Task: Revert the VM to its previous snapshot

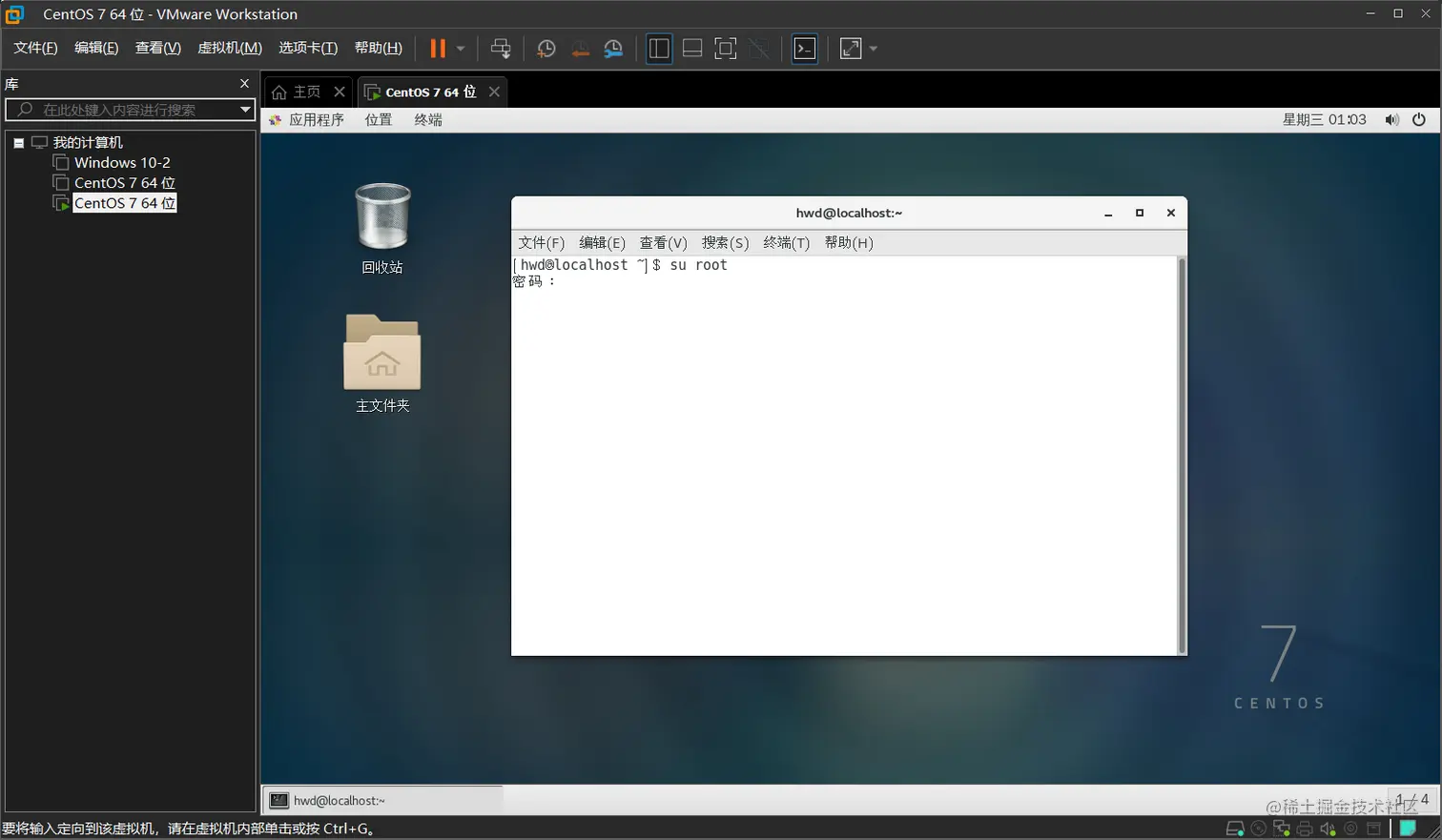Action: click(x=580, y=49)
